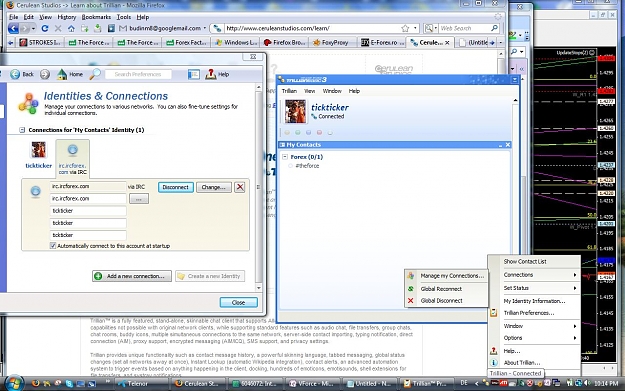Open the search engine dropdown

point(435,28)
